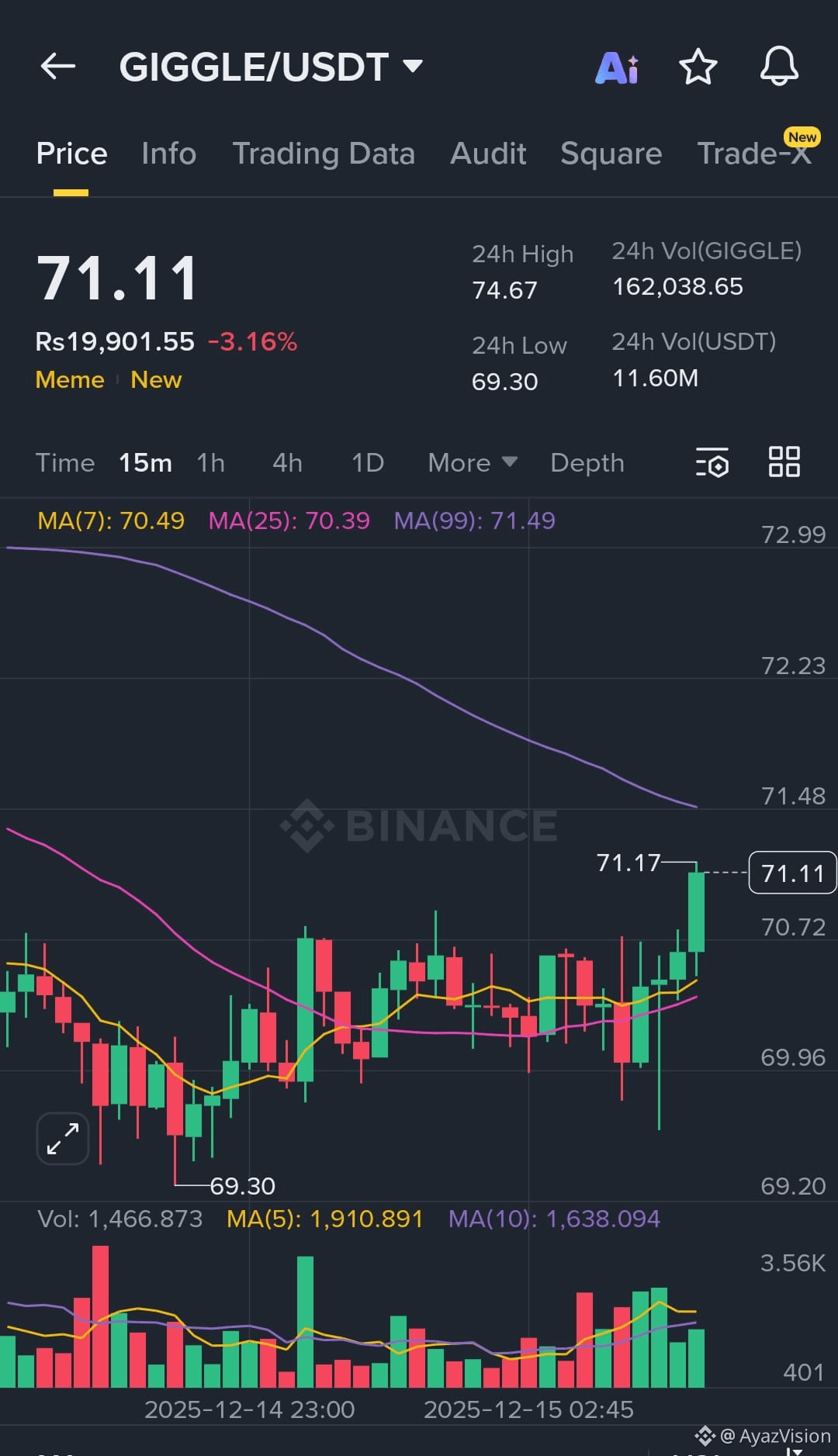
Task: Select the 1D timeframe option
Action: tap(368, 463)
